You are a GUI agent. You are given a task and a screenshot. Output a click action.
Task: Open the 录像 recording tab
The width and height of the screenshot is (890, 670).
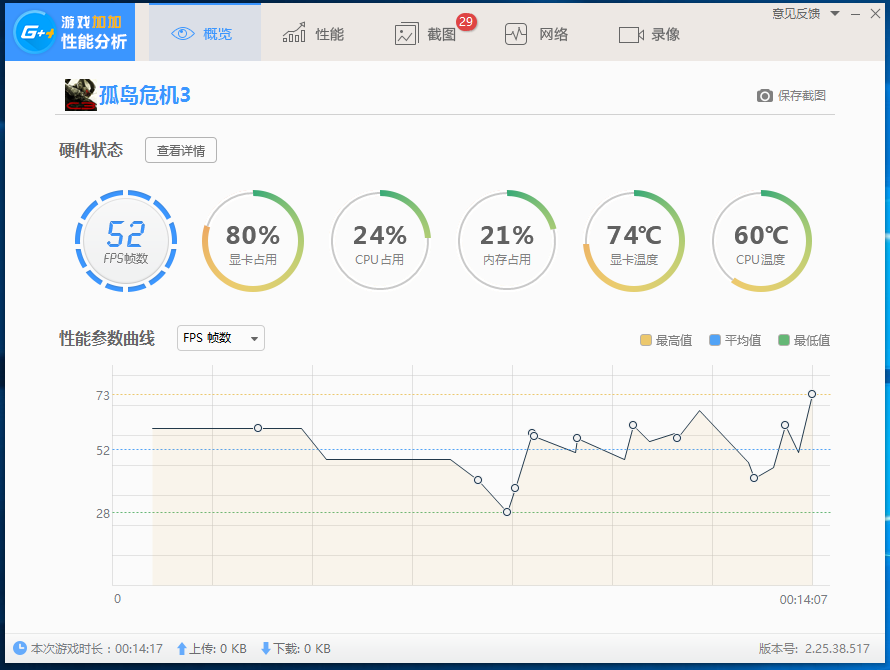pyautogui.click(x=649, y=34)
